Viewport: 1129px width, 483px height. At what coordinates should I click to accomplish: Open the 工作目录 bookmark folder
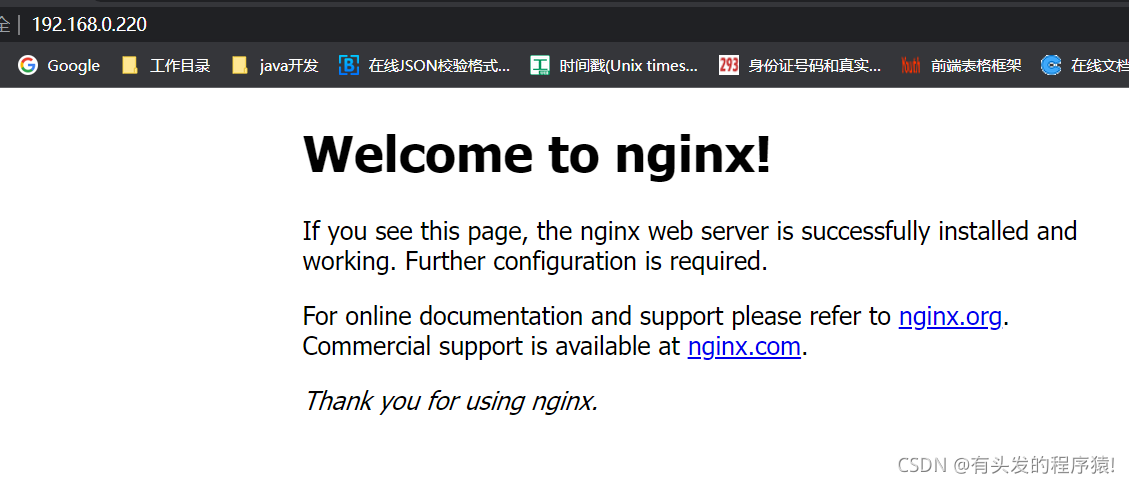[166, 66]
